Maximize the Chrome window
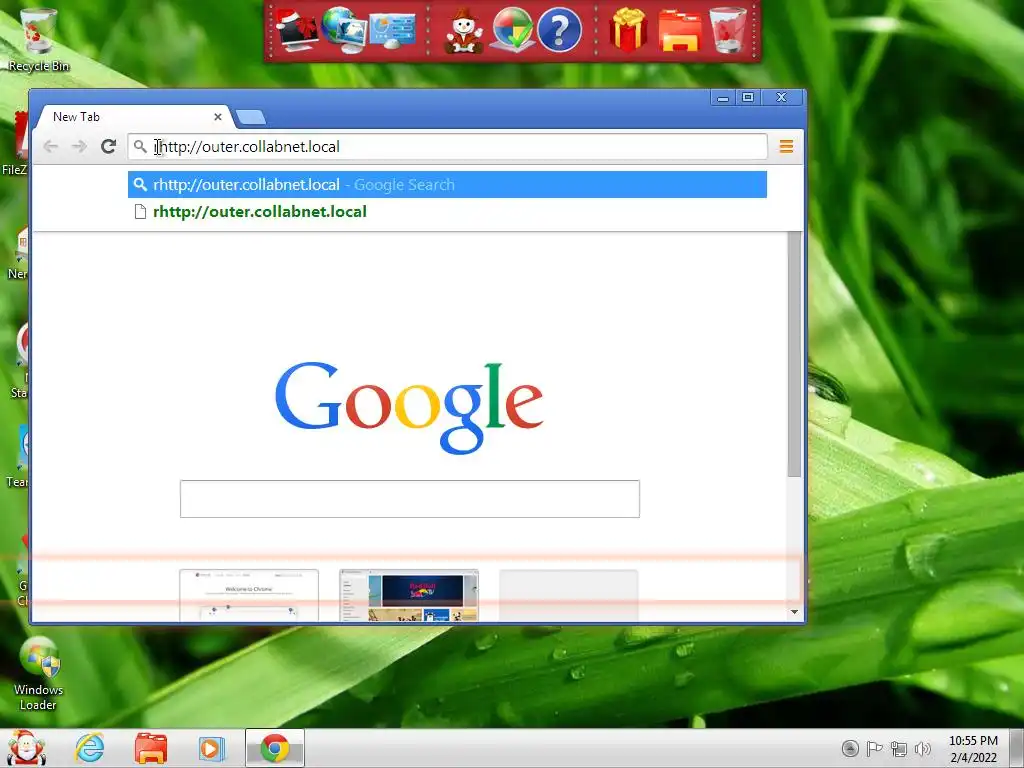 (x=748, y=98)
